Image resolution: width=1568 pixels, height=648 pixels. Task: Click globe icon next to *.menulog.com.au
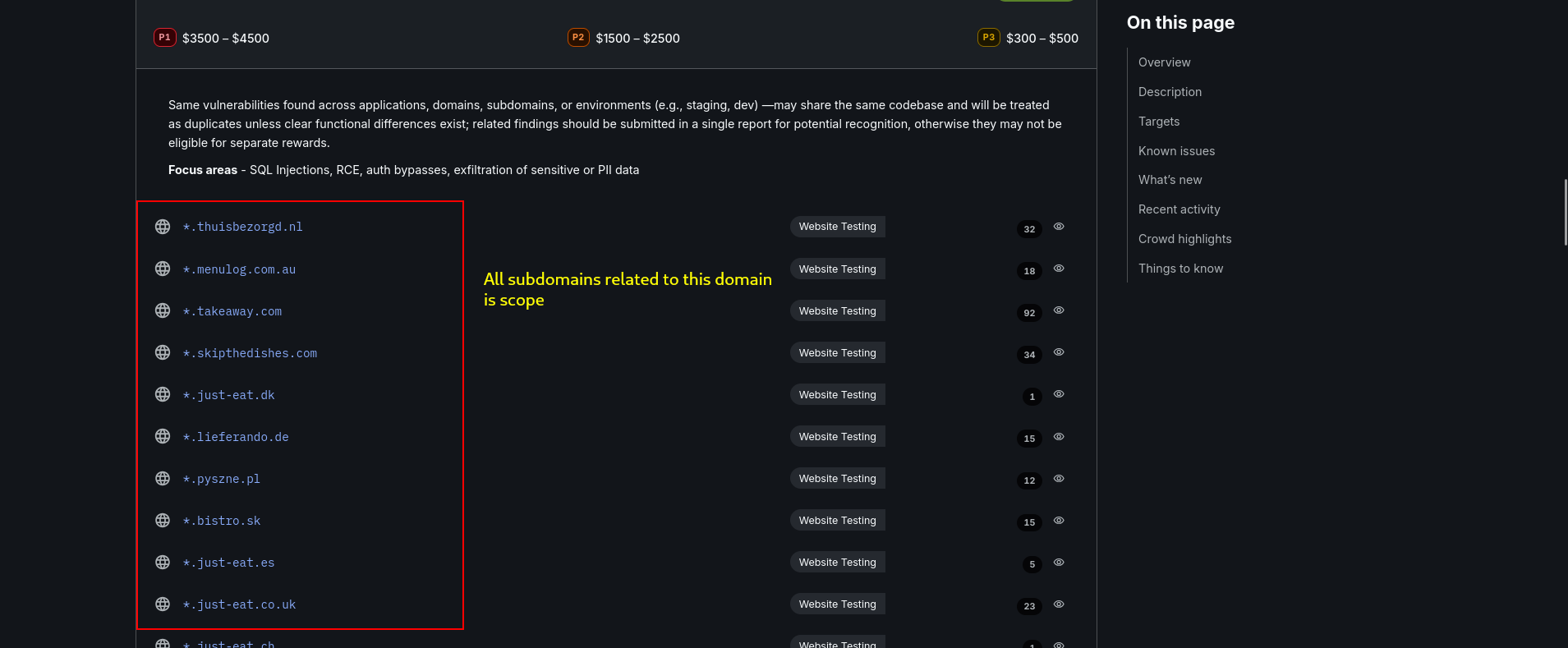coord(163,269)
